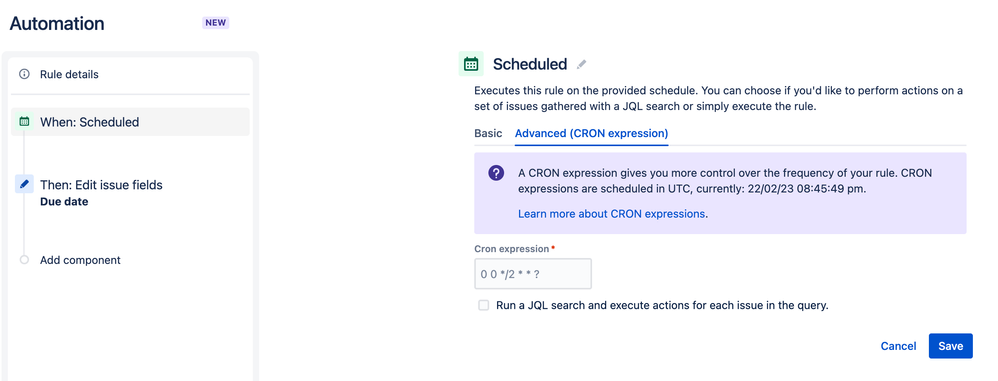The image size is (998, 381).
Task: Focus the Cron expression input field
Action: 533,274
